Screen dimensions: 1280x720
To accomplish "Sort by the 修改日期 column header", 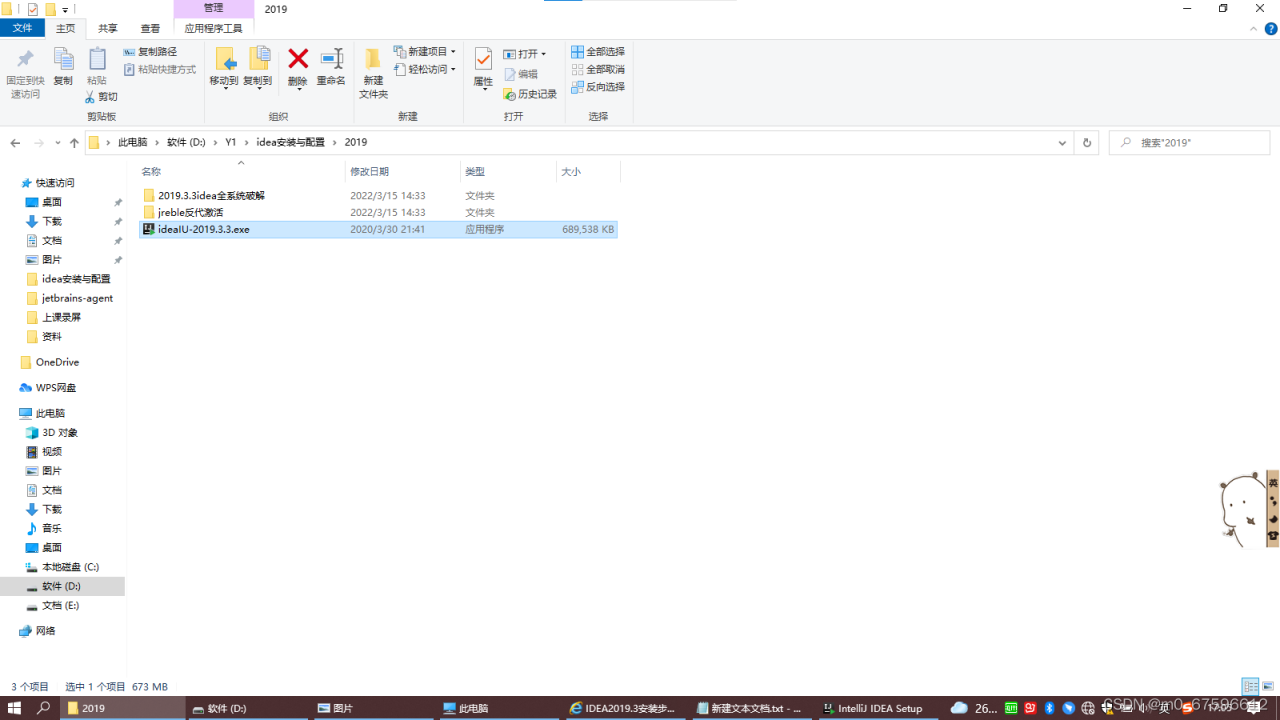I will 403,172.
